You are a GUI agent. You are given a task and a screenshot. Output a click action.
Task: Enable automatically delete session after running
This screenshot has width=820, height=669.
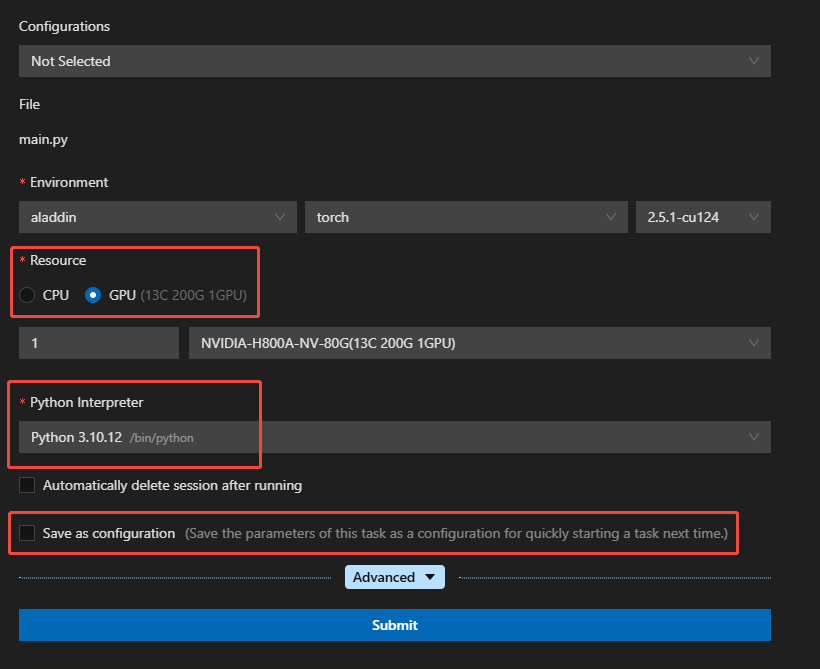point(27,485)
